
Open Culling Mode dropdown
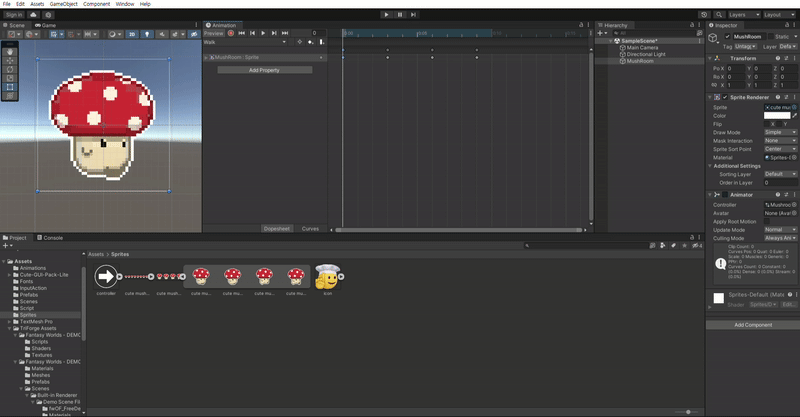click(x=780, y=238)
